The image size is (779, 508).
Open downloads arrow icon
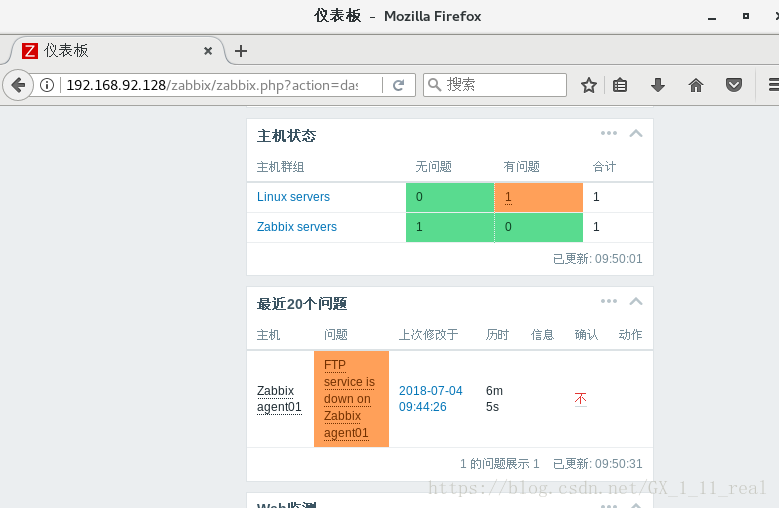click(658, 85)
